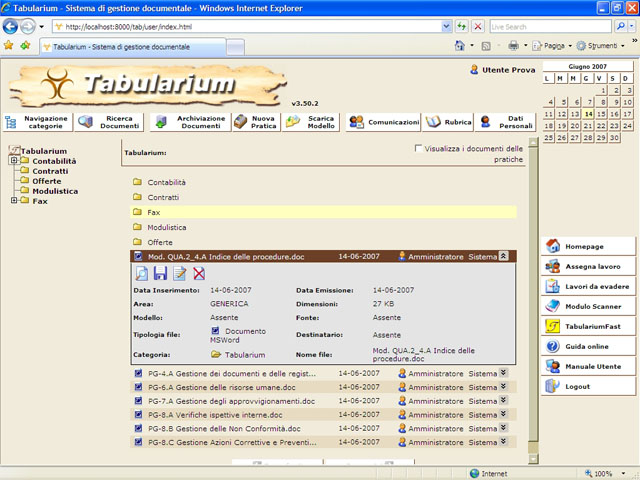This screenshot has width=640, height=480.
Task: Collapse Mod. QUA.2_4.A document details
Action: click(x=504, y=256)
